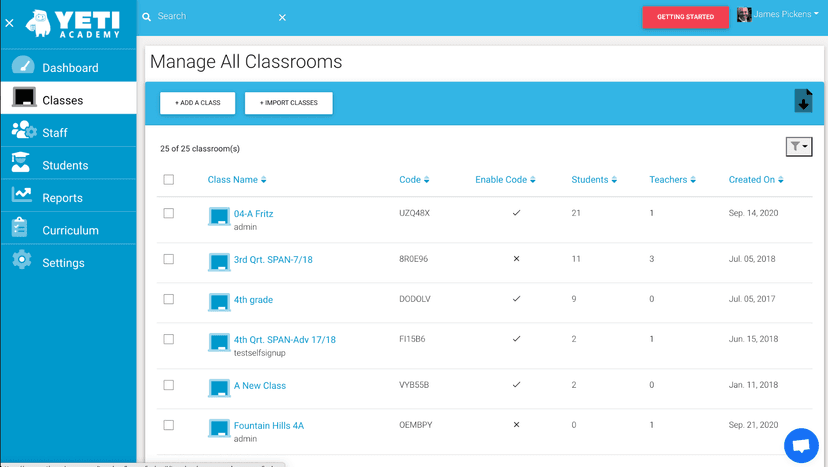Image resolution: width=828 pixels, height=467 pixels.
Task: Click the 4th grade class icon
Action: [219, 302]
